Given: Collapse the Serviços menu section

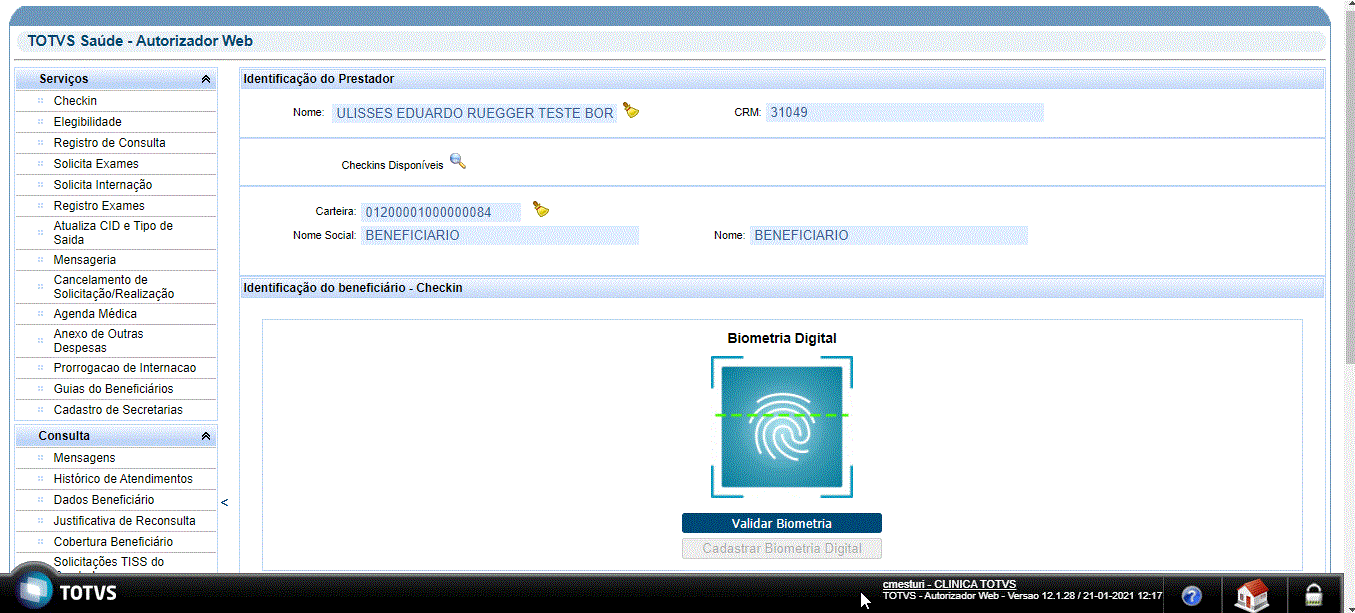Looking at the screenshot, I should point(206,79).
